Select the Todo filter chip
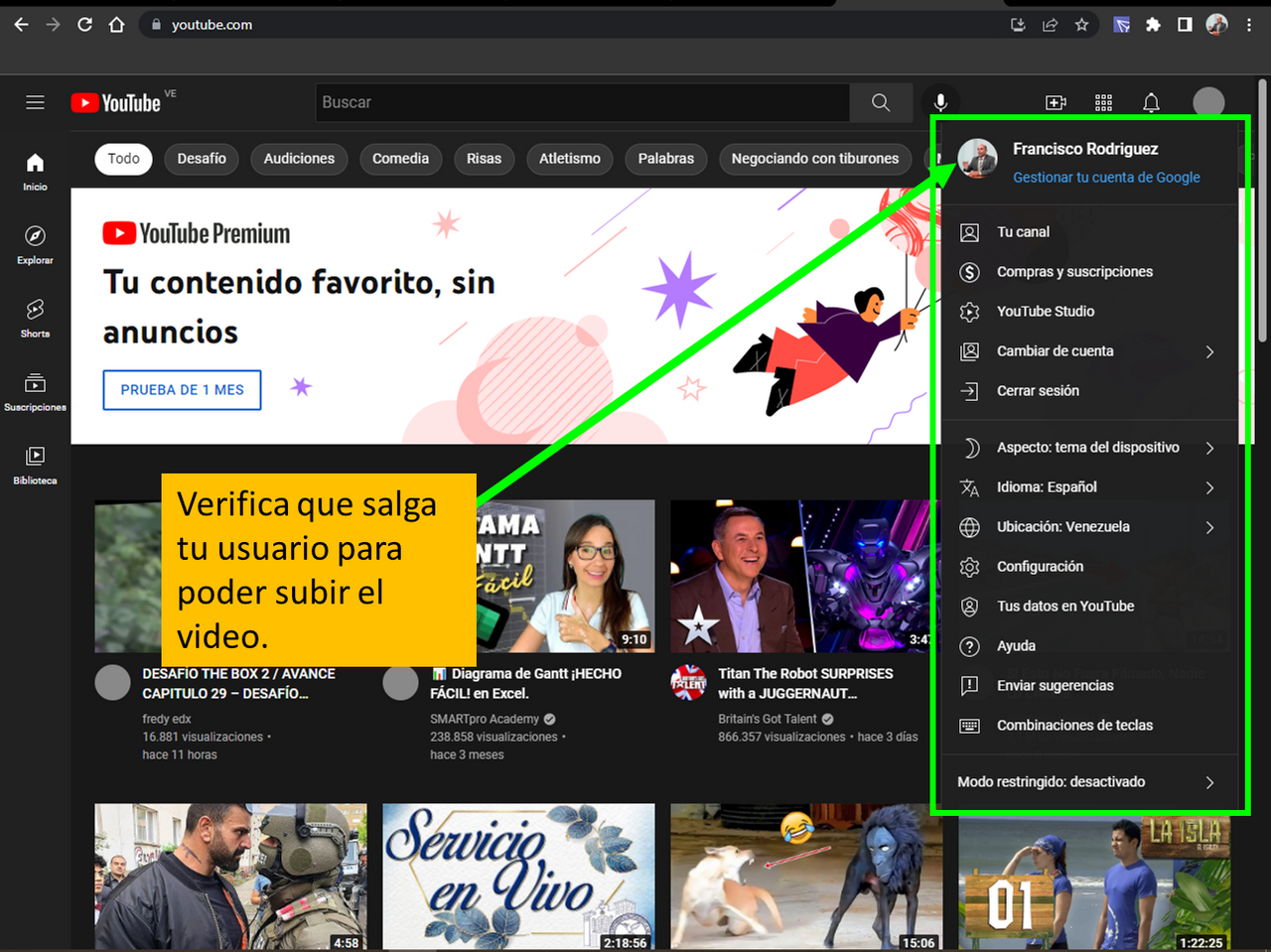This screenshot has width=1271, height=952. pos(123,159)
